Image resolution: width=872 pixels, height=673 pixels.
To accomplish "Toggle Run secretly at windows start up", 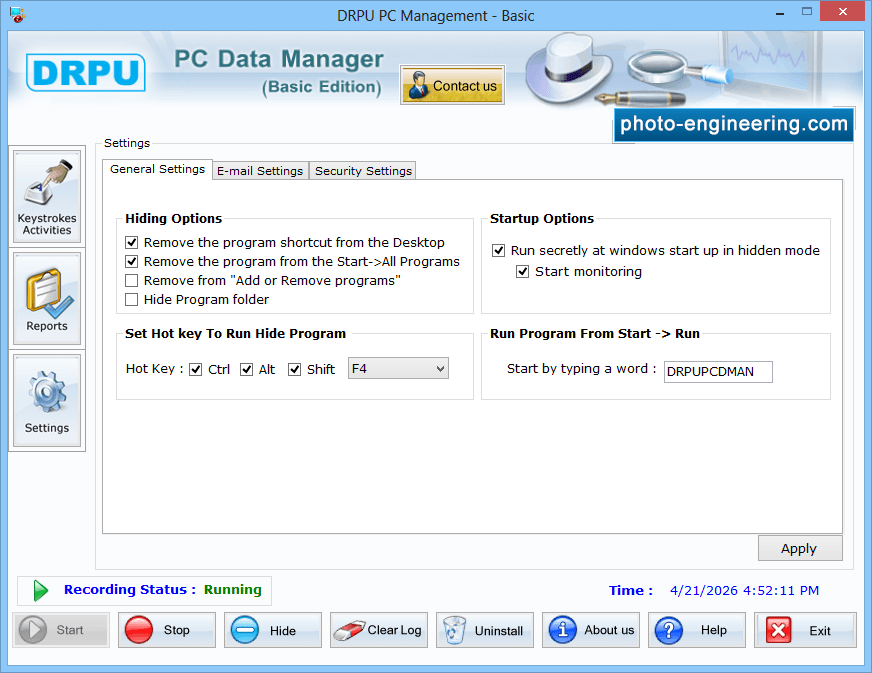I will coord(499,250).
